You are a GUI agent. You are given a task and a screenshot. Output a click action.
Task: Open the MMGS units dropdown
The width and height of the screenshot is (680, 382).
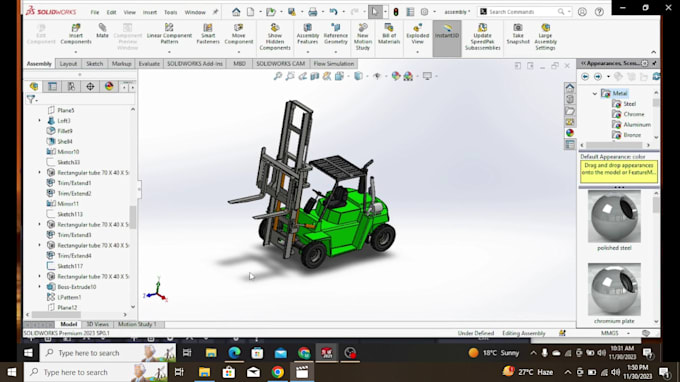pyautogui.click(x=628, y=333)
